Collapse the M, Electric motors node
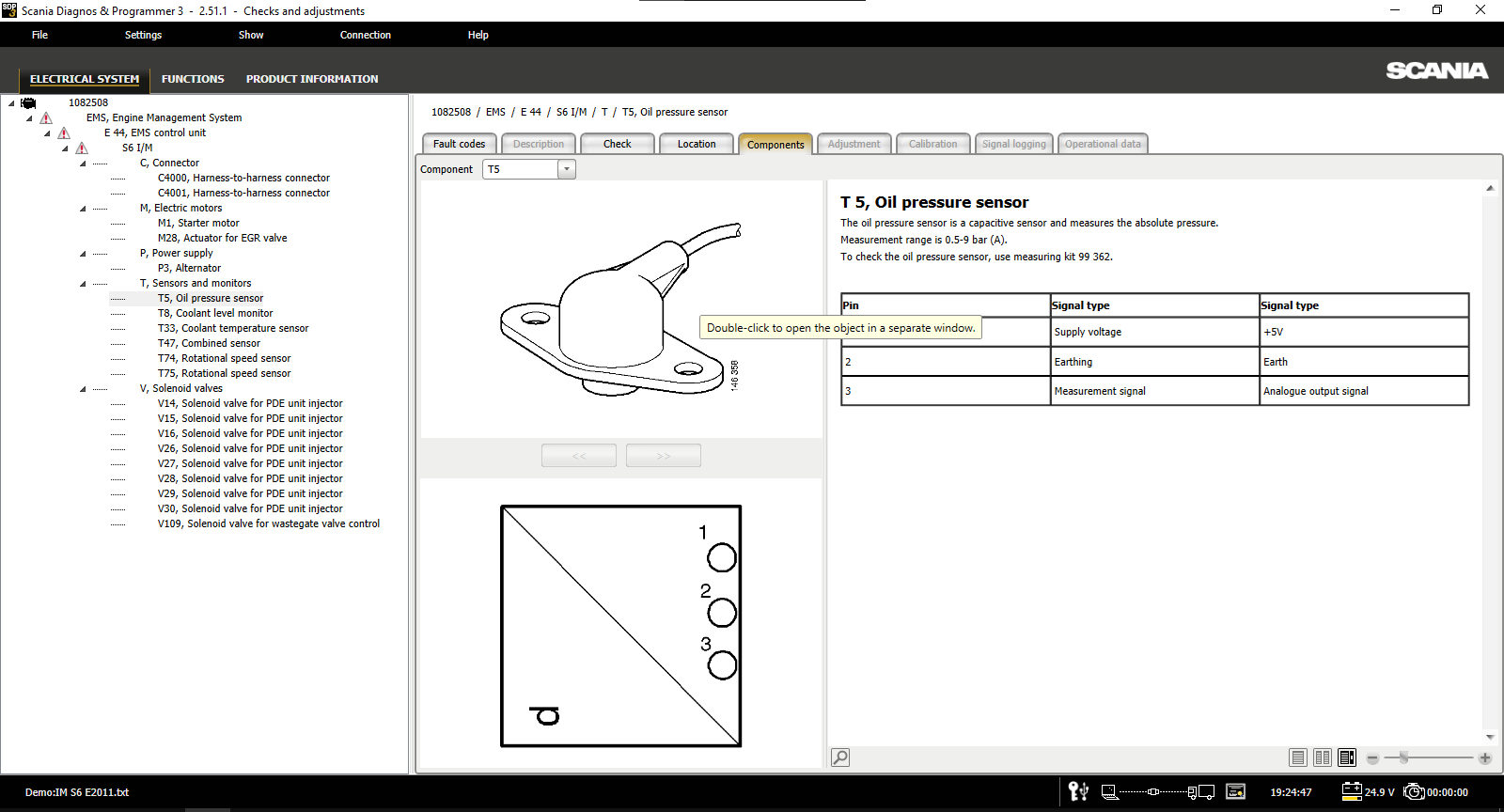Viewport: 1504px width, 812px height. click(x=83, y=209)
